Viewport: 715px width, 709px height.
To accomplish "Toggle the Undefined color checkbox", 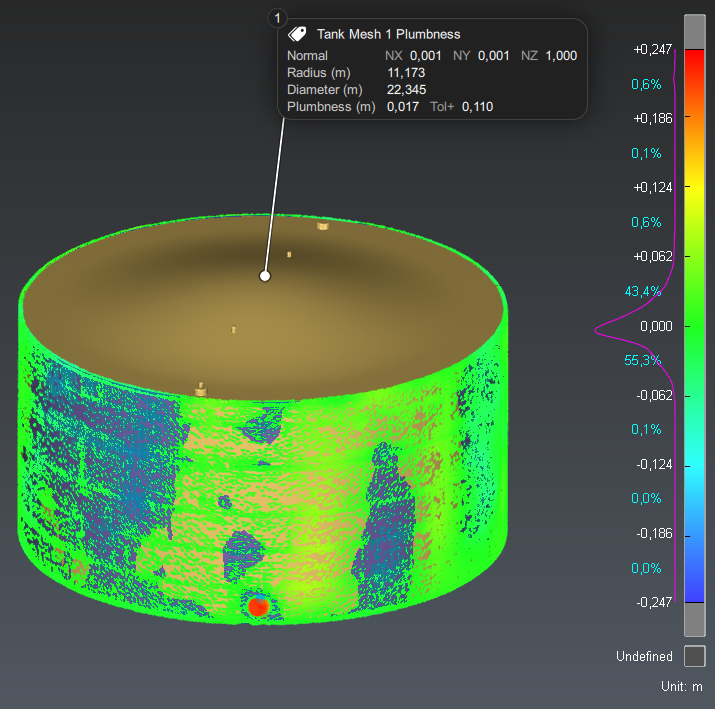I will [694, 656].
